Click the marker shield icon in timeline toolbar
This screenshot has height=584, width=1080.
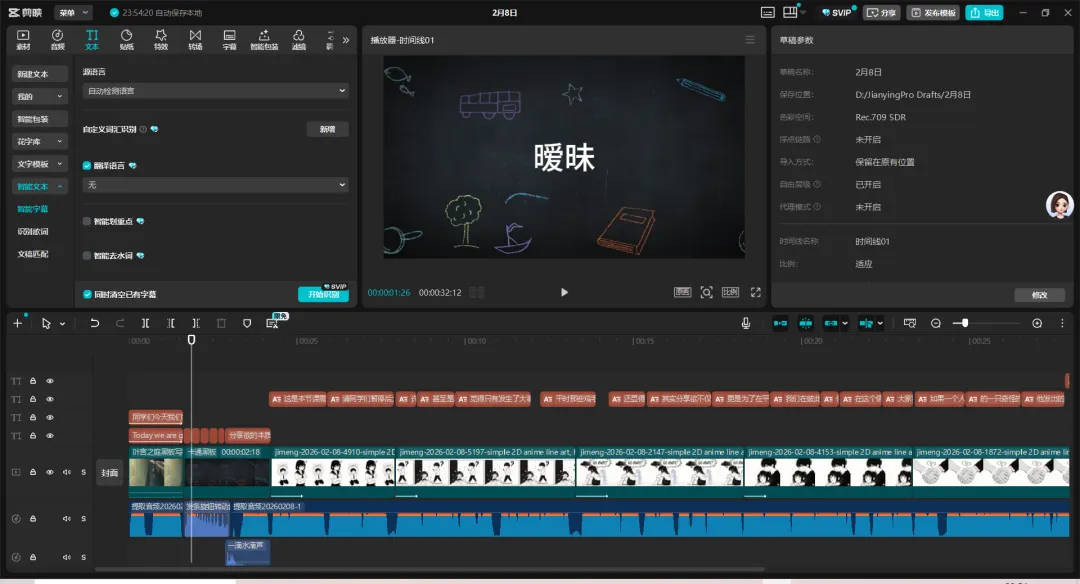tap(247, 323)
